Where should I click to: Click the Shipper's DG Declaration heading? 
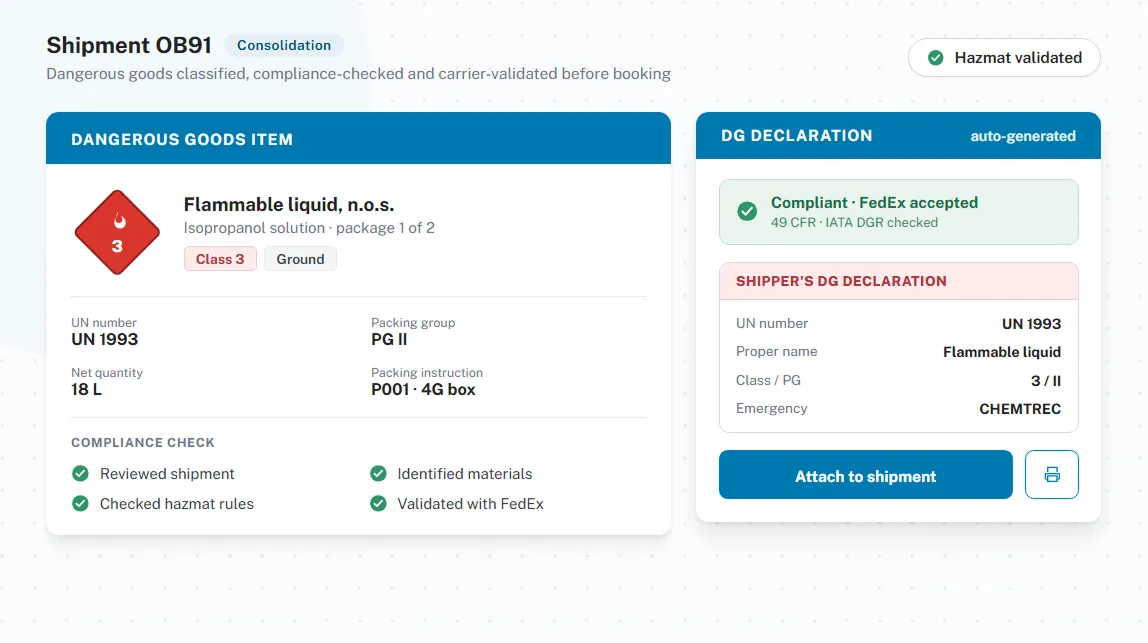point(840,281)
